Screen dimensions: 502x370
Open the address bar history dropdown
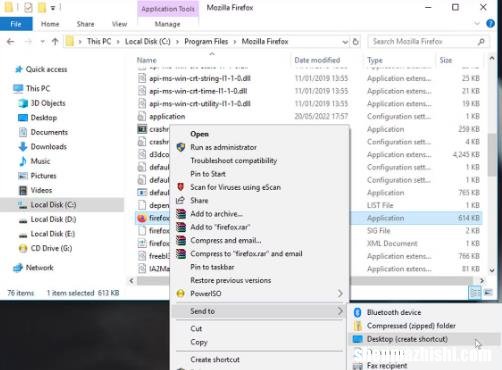(345, 42)
